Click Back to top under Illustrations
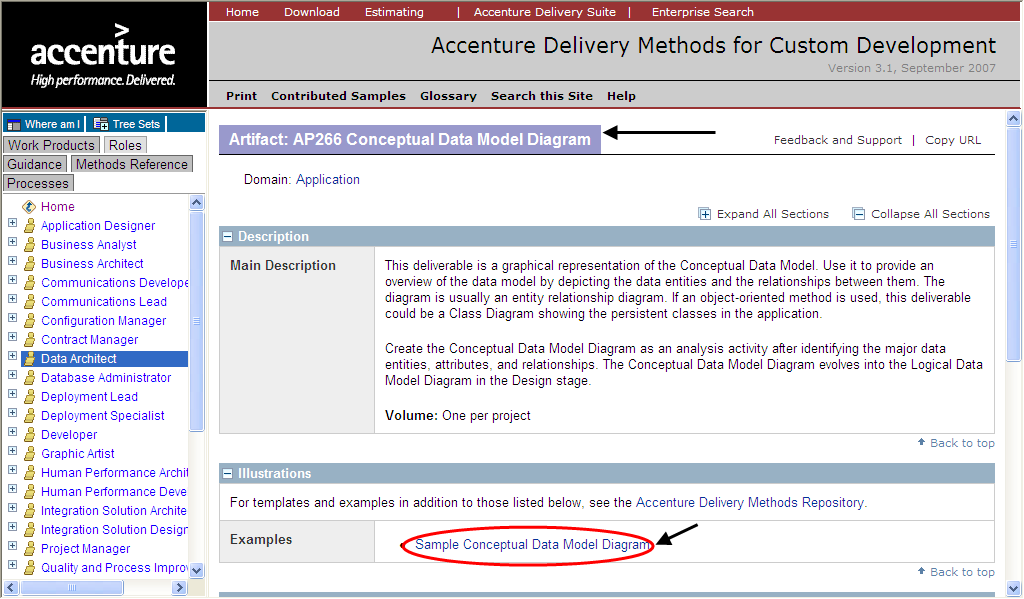 coord(962,572)
